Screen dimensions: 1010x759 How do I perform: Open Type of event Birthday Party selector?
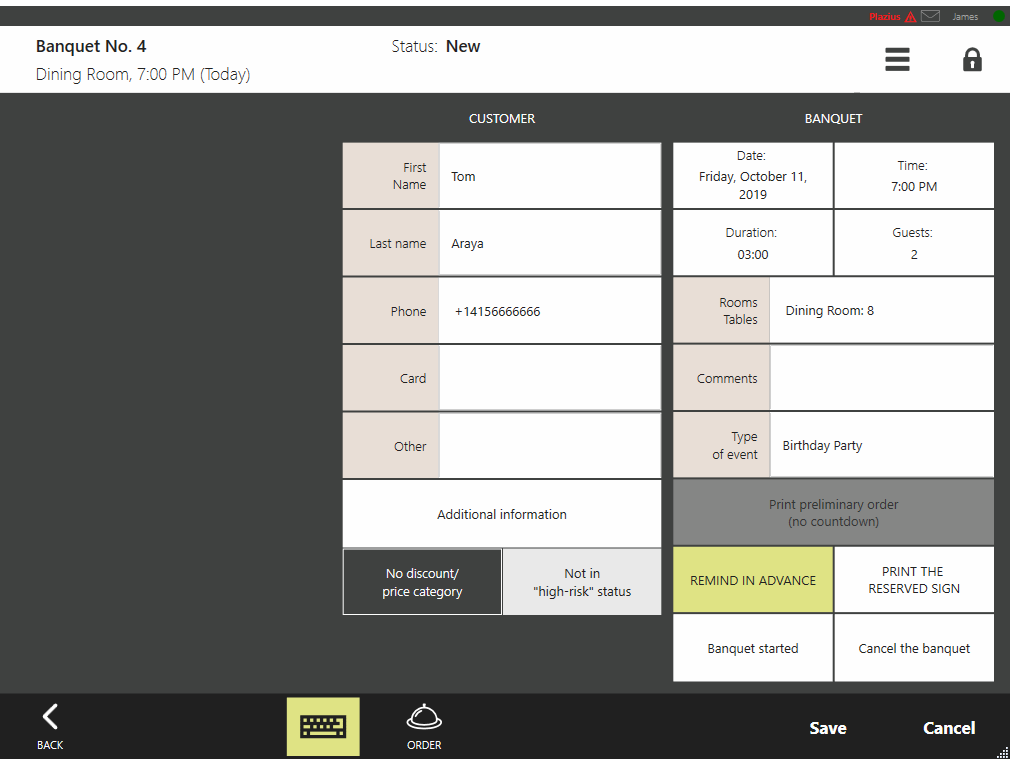tap(881, 446)
